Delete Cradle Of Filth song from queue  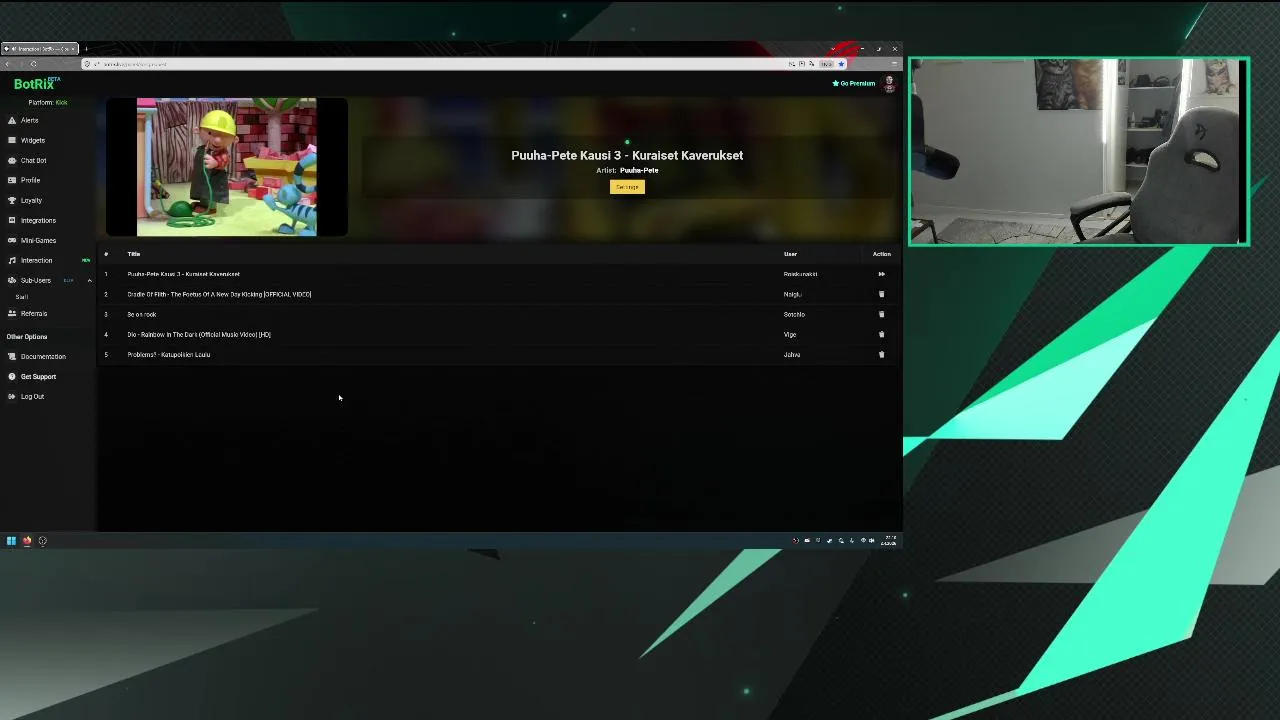pos(881,294)
